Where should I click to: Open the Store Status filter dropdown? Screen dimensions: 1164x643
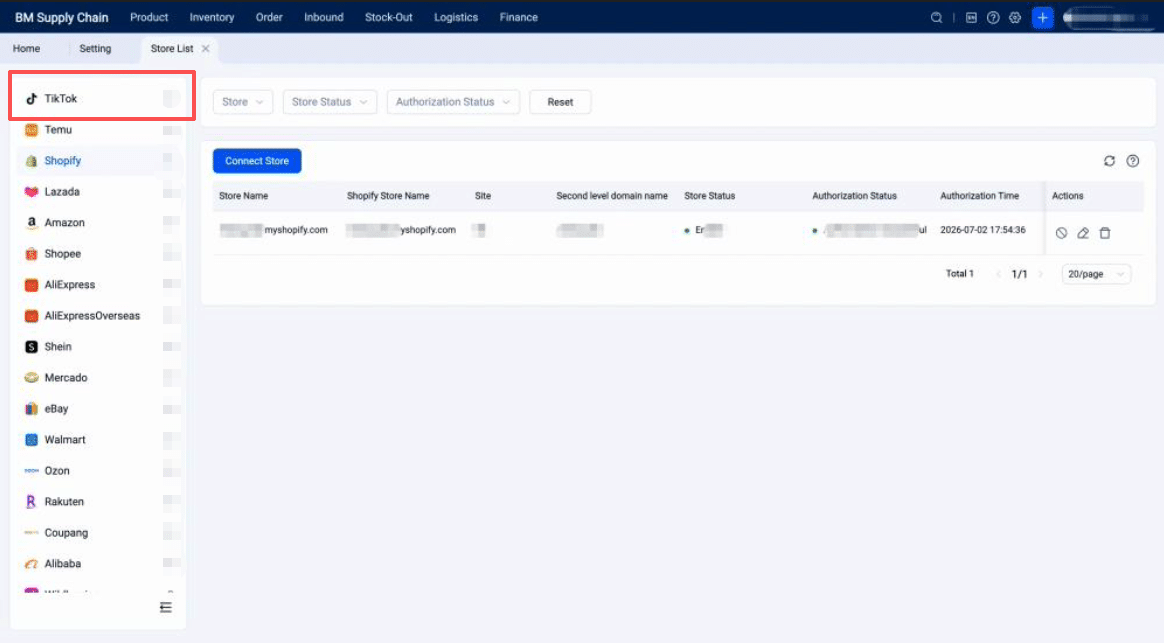click(x=330, y=102)
